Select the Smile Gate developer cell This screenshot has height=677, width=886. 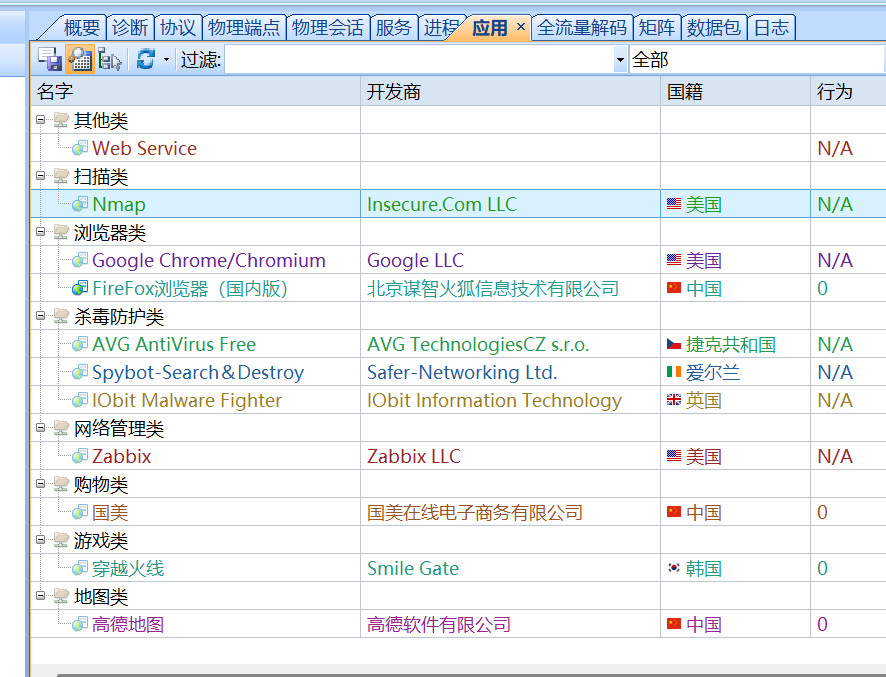pos(510,568)
